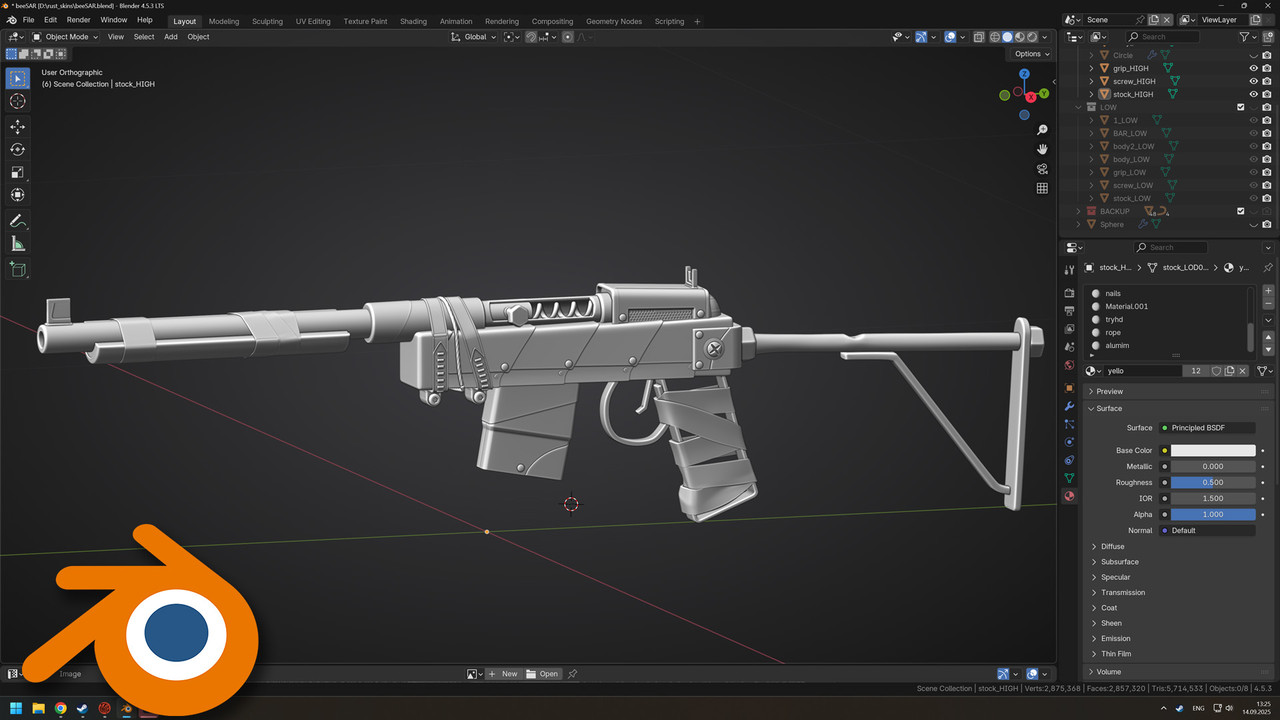1280x720 pixels.
Task: Click the Alpha value slider
Action: click(1213, 514)
